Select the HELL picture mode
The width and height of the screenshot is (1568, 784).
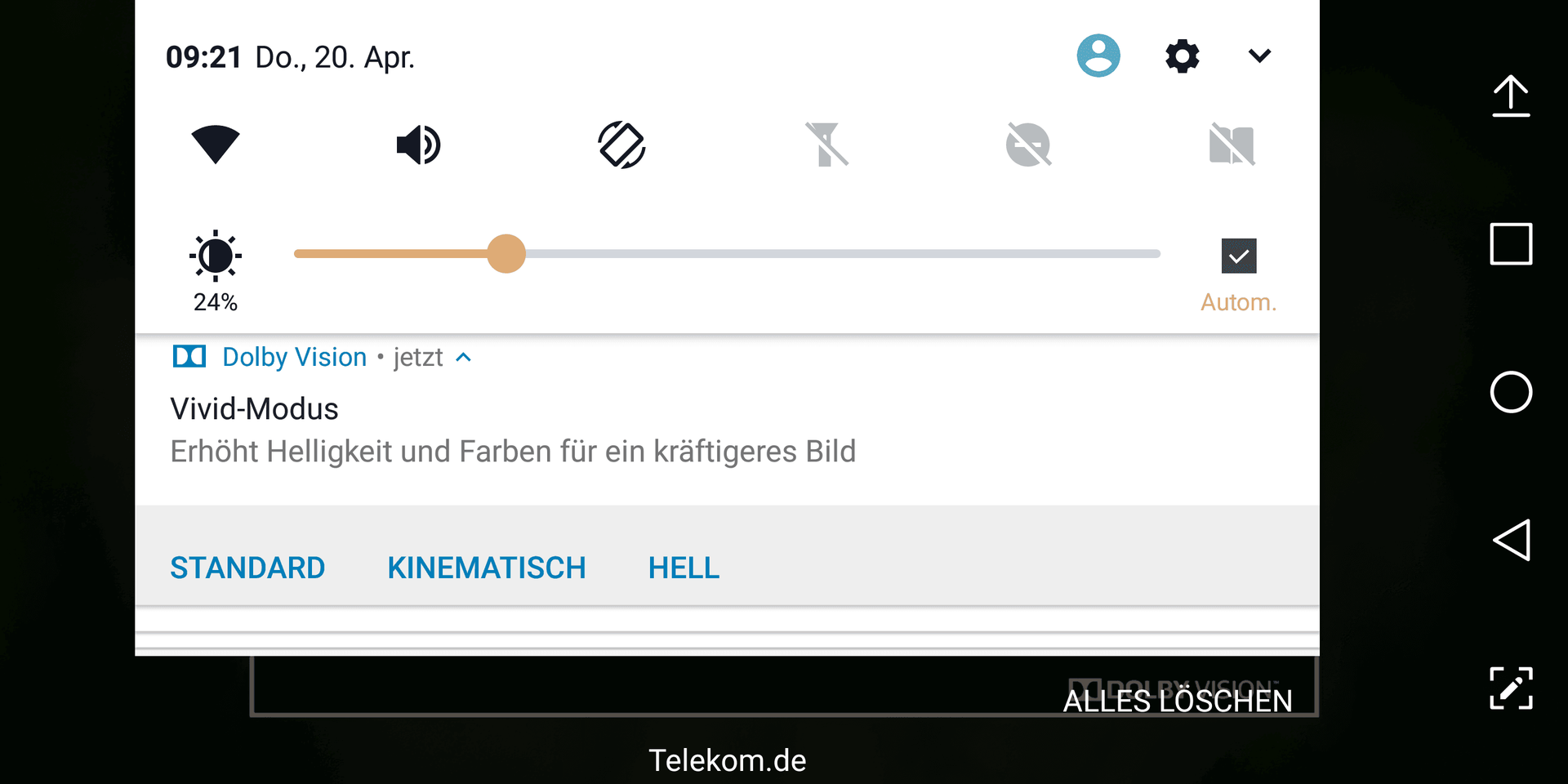tap(684, 568)
